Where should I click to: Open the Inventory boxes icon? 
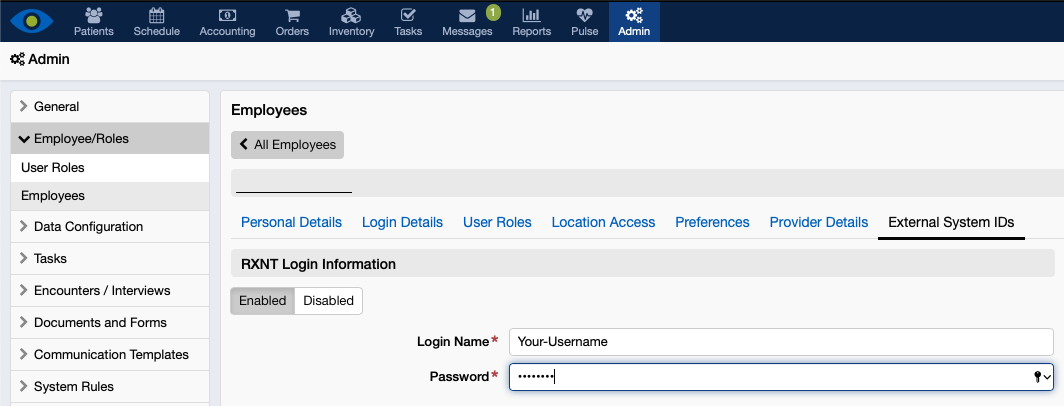[351, 15]
